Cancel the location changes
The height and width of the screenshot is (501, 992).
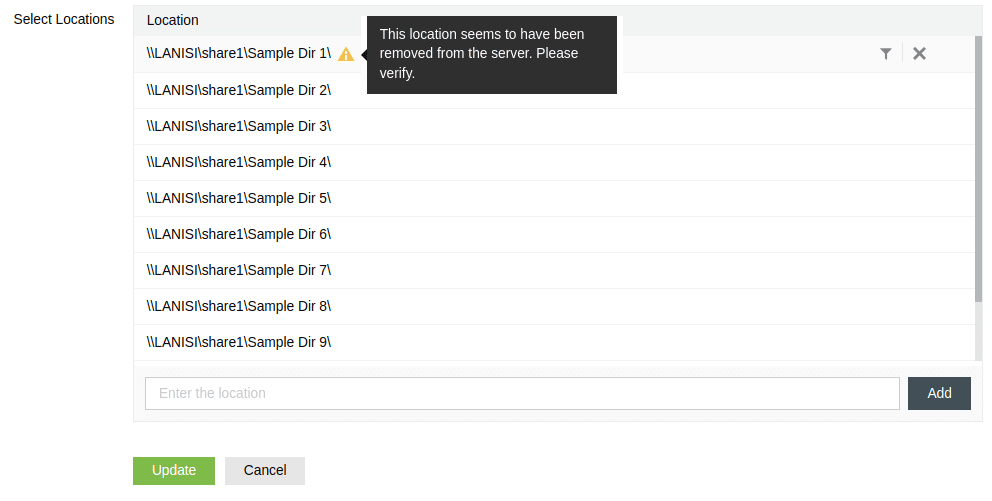[265, 471]
